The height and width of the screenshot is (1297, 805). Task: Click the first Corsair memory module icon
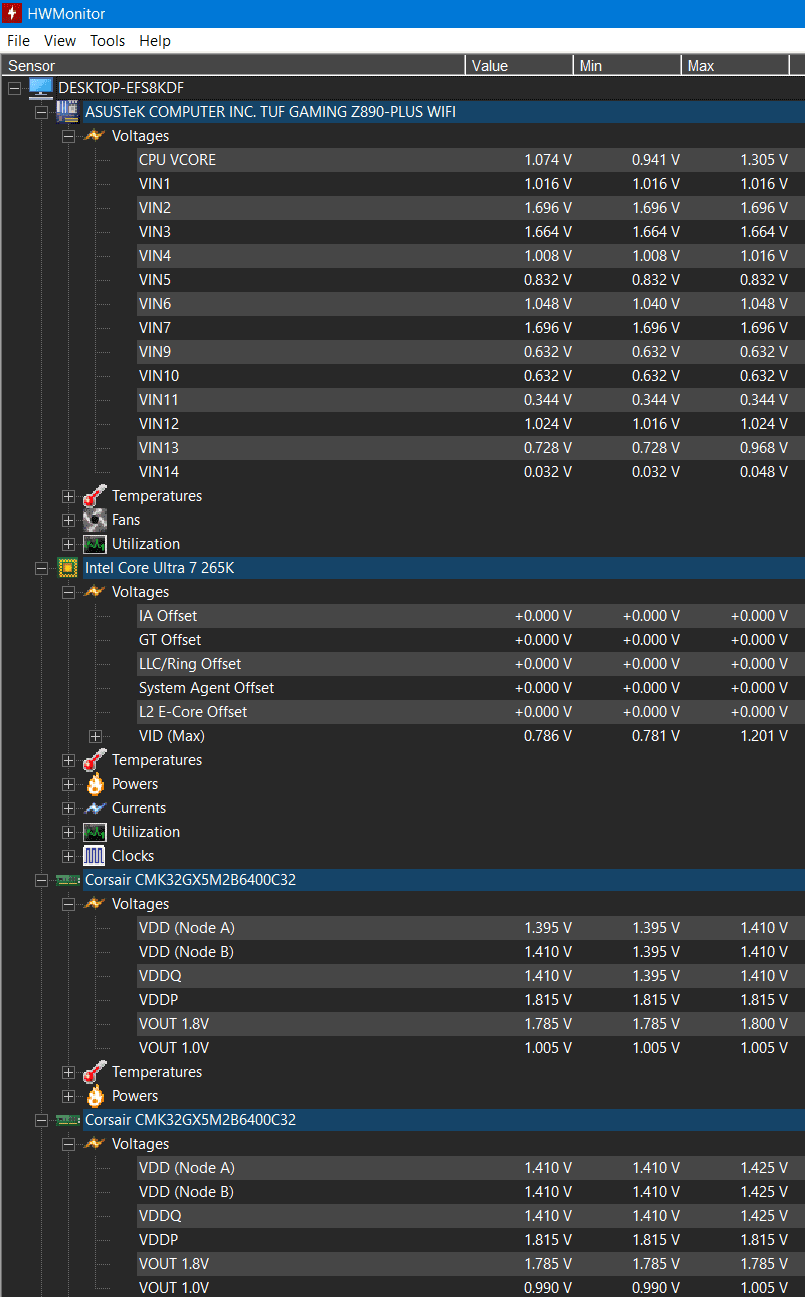(68, 880)
